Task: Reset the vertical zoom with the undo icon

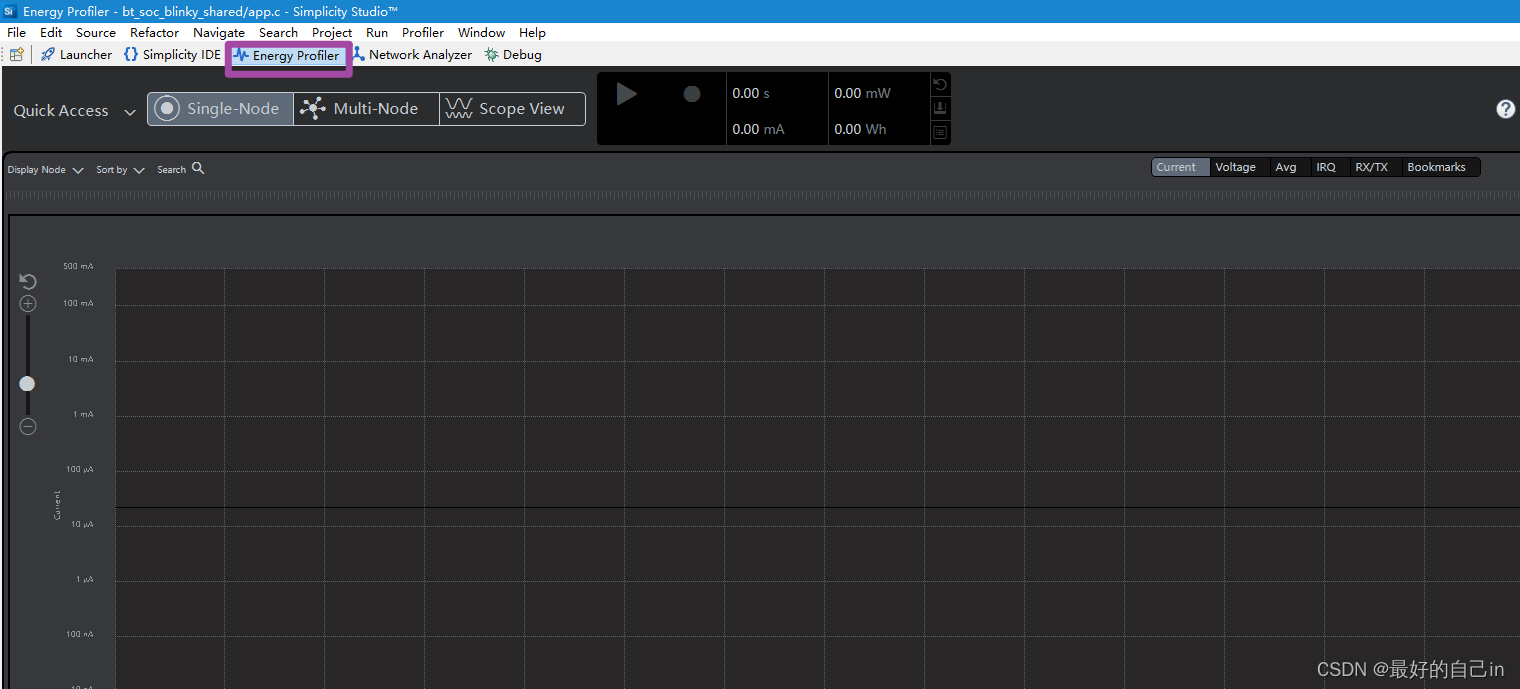Action: [28, 282]
